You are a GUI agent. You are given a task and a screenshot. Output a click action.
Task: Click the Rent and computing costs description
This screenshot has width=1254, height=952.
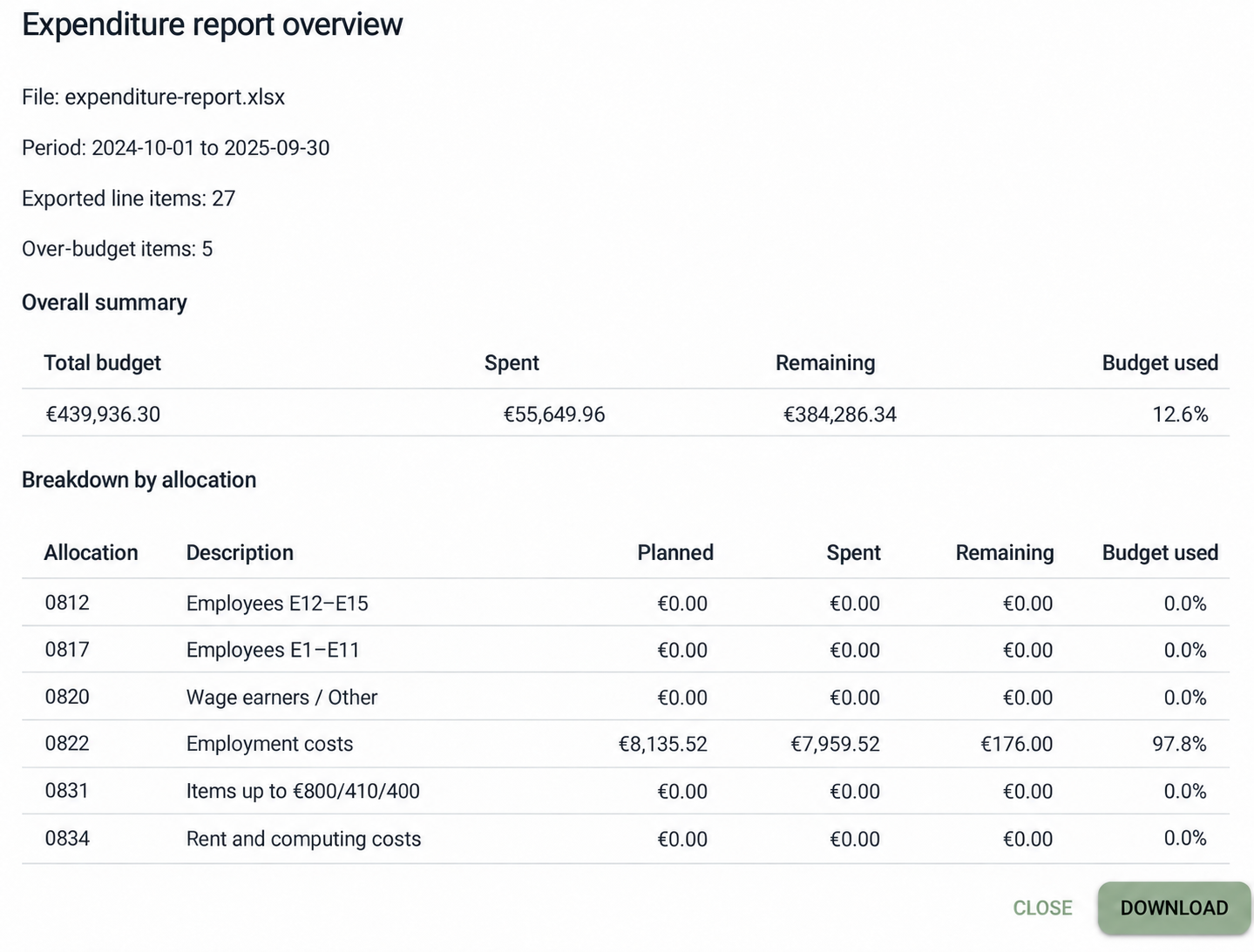(x=303, y=840)
